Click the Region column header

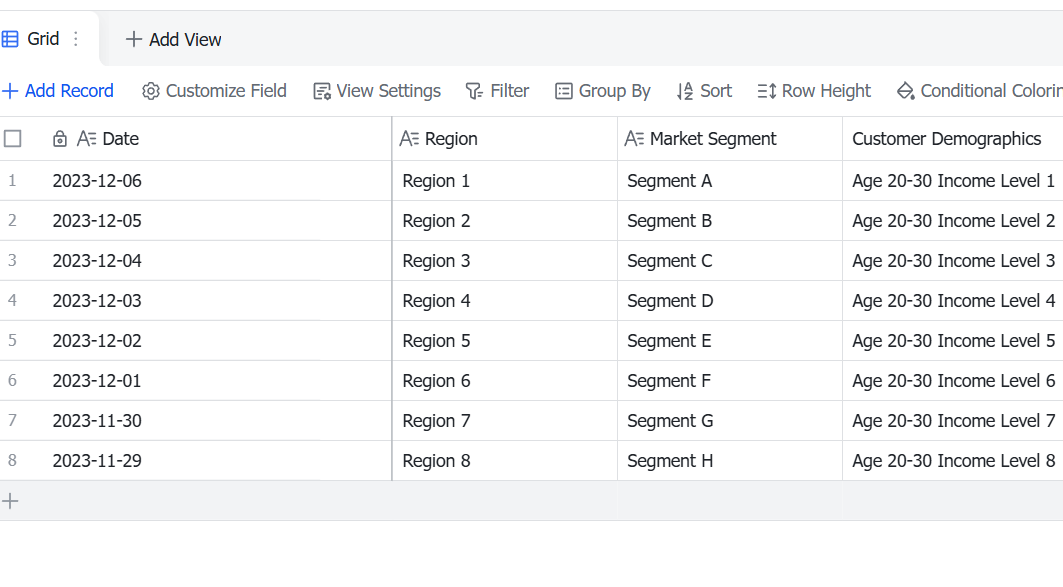504,139
